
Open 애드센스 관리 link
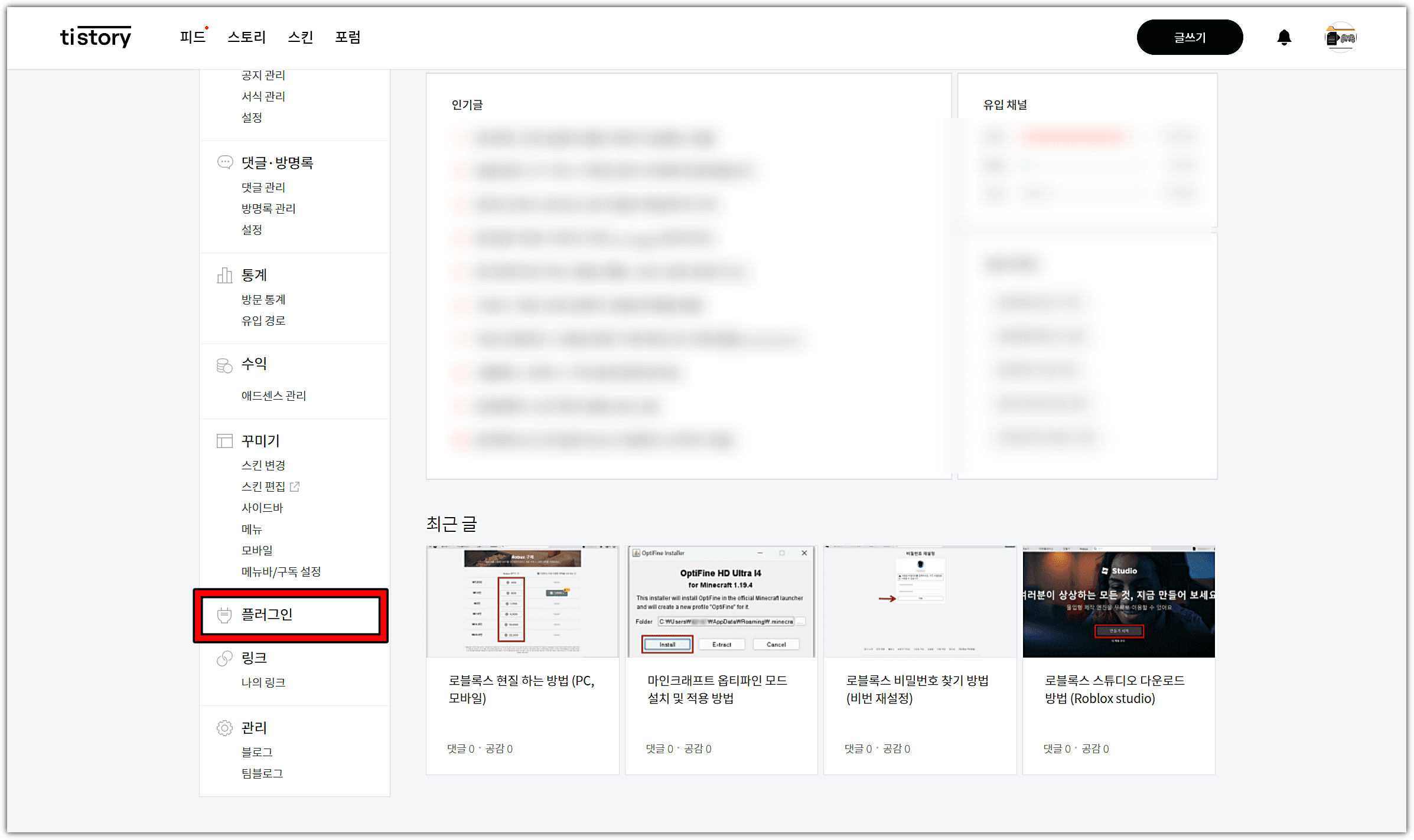[273, 396]
